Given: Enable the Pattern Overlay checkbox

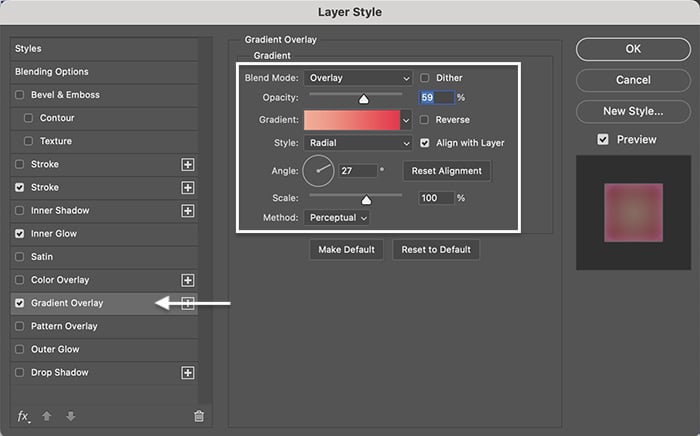Looking at the screenshot, I should [x=20, y=326].
